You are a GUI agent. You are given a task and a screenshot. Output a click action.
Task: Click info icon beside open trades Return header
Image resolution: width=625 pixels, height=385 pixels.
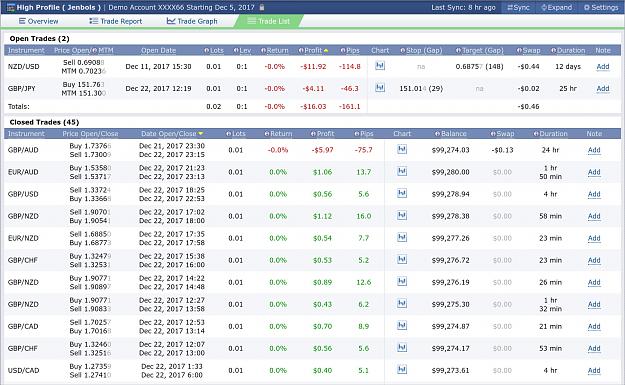click(263, 51)
